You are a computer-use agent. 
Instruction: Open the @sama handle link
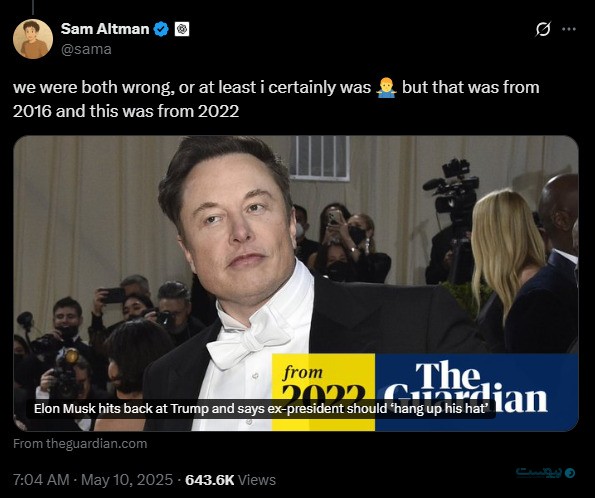(x=86, y=49)
